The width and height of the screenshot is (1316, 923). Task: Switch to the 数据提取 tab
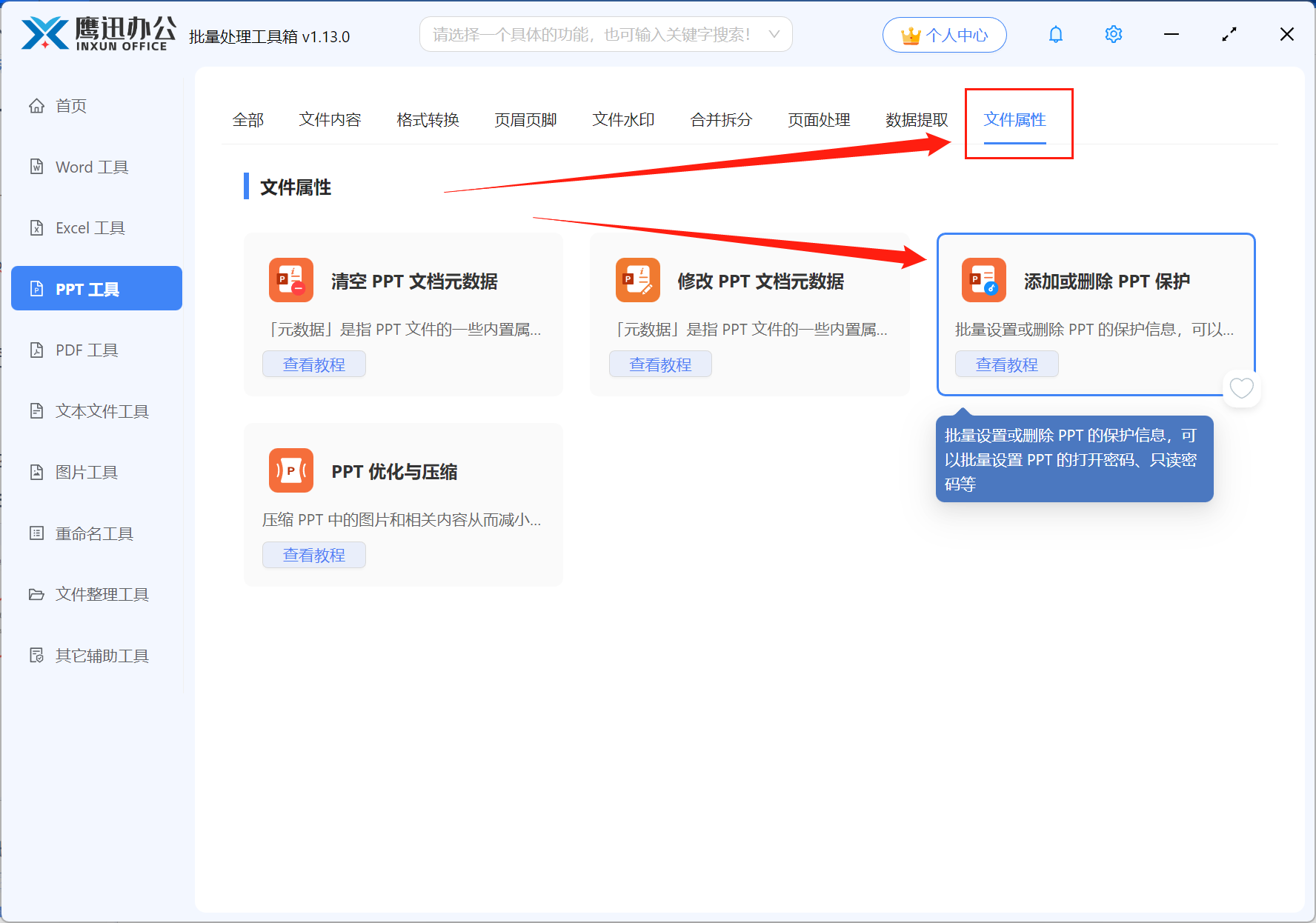point(917,120)
